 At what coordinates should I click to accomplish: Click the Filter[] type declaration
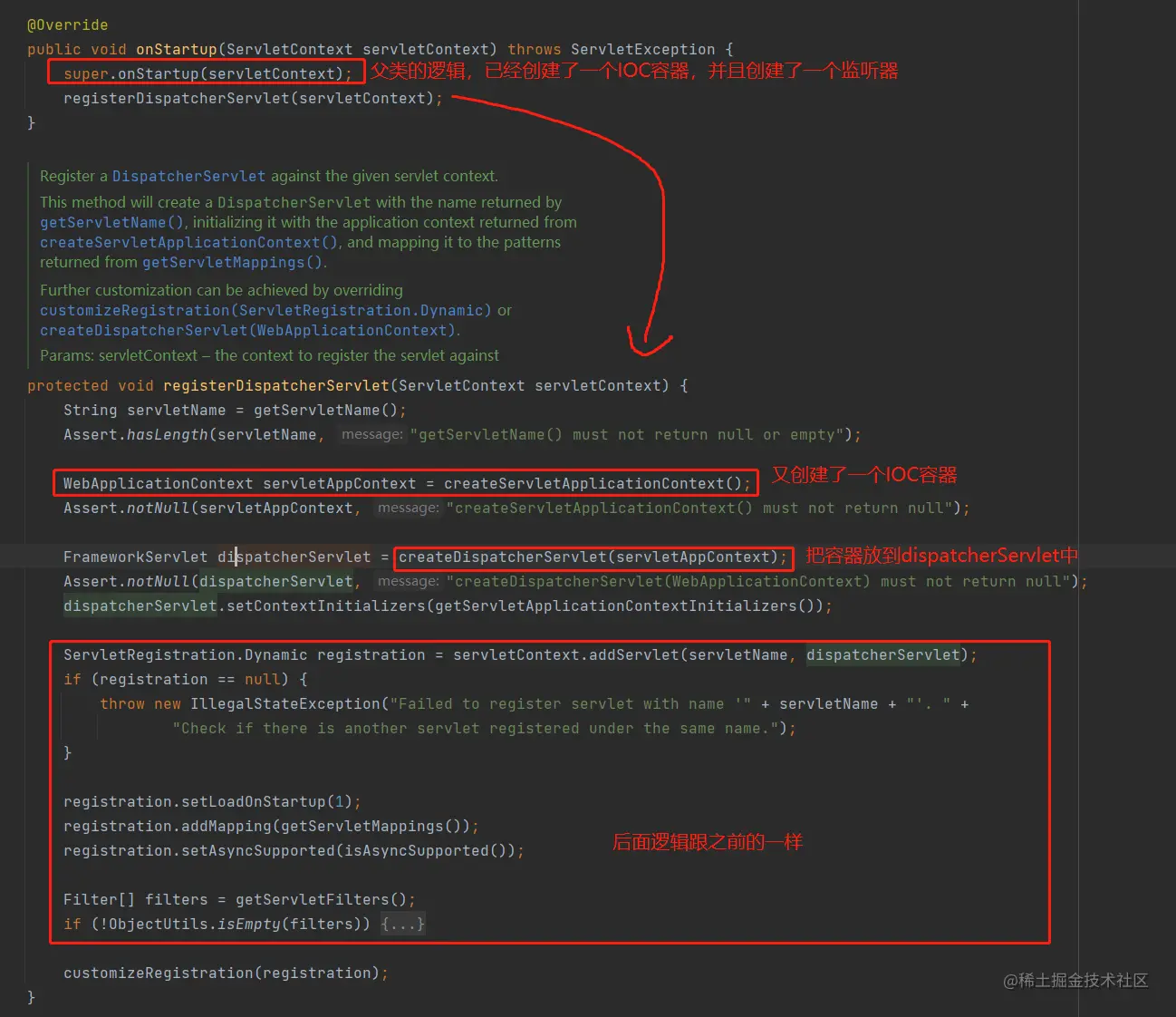click(100, 899)
